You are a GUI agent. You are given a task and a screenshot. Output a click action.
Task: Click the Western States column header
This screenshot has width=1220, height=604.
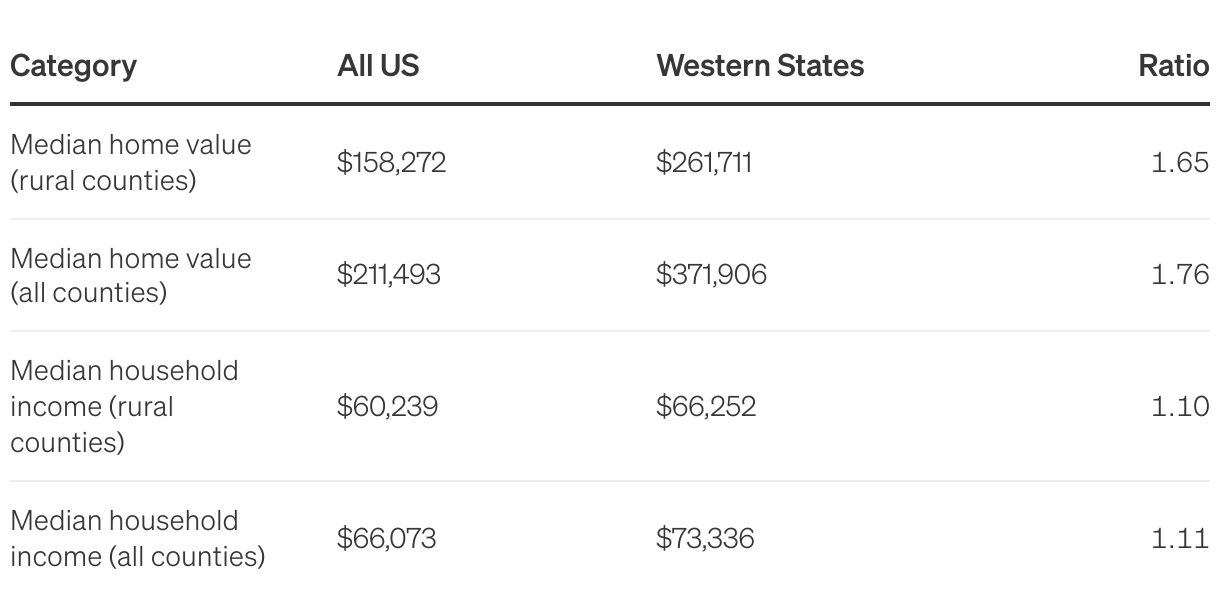coord(760,66)
